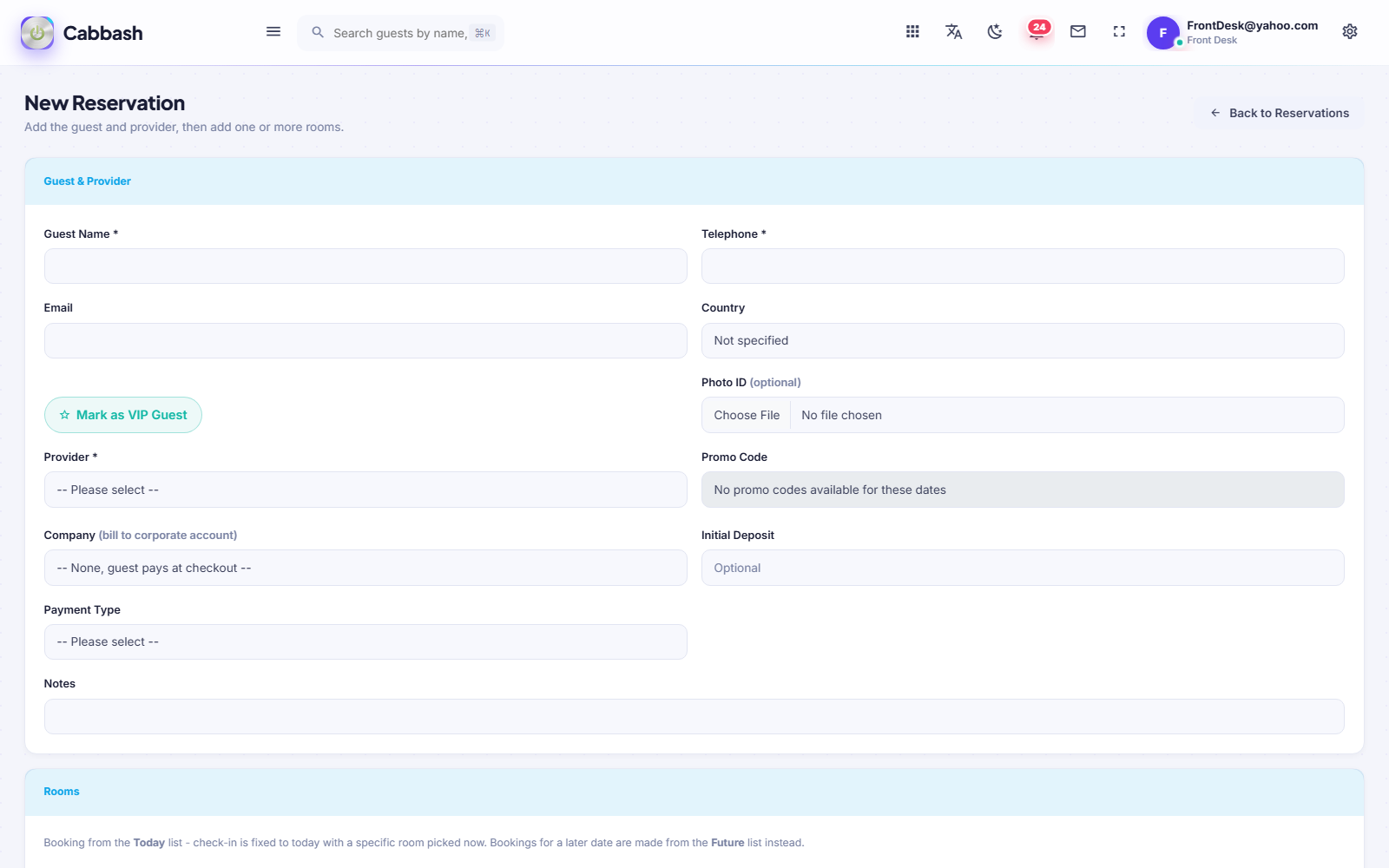Focus the guest search box
Image resolution: width=1389 pixels, height=868 pixels.
[400, 33]
